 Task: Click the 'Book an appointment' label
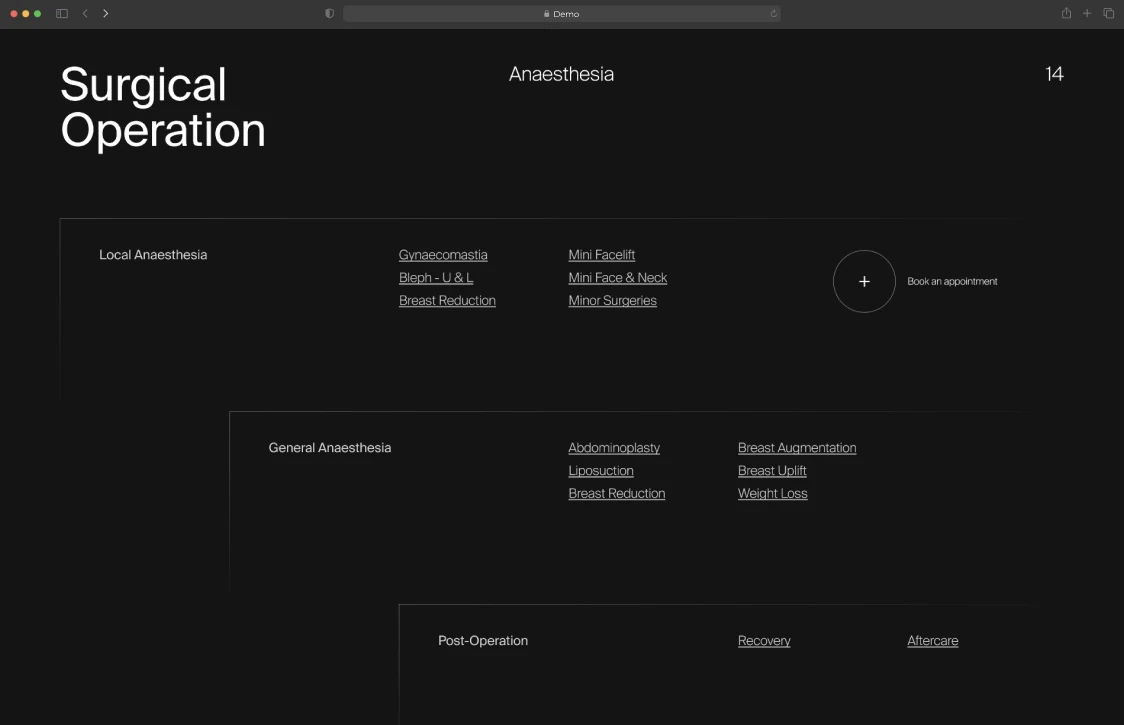pos(952,281)
